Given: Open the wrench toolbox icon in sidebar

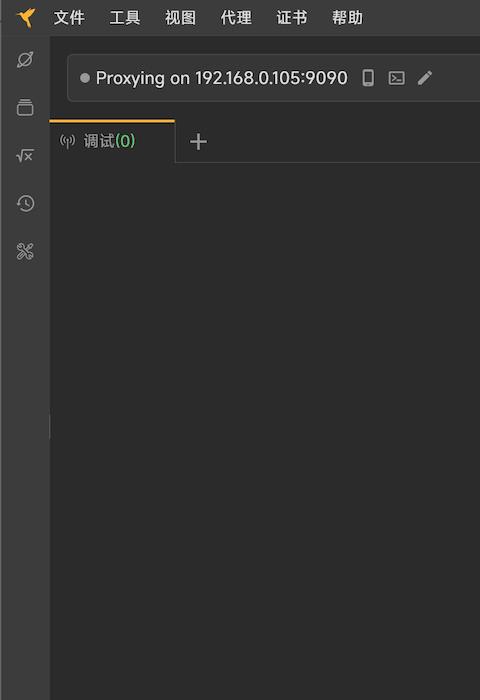Looking at the screenshot, I should tap(25, 251).
